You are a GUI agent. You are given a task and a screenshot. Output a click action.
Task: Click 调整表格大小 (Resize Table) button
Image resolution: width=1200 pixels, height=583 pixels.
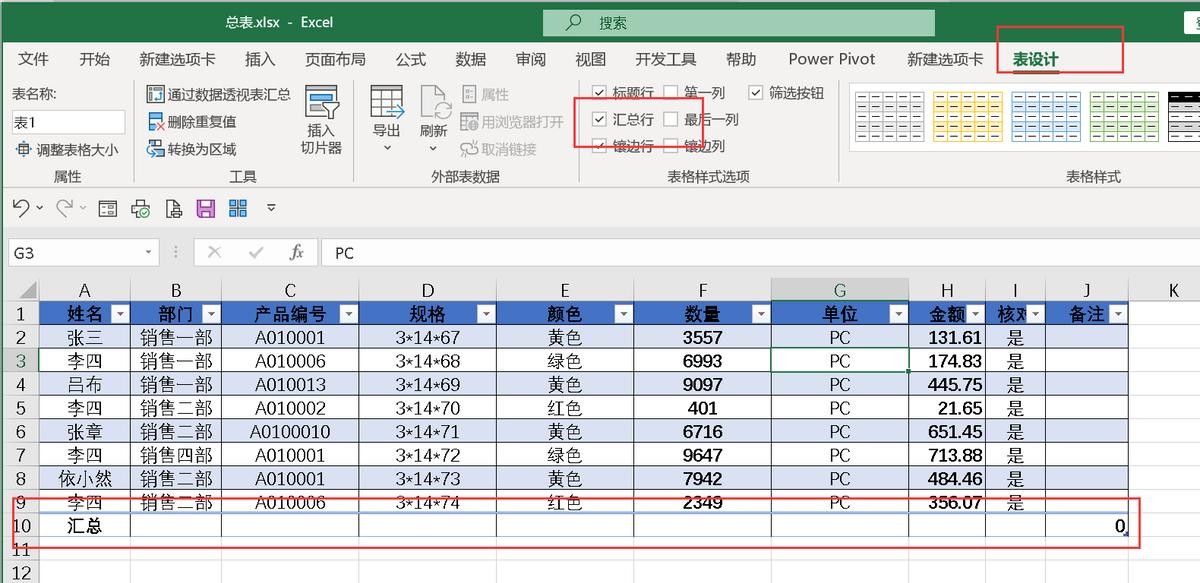coord(66,150)
